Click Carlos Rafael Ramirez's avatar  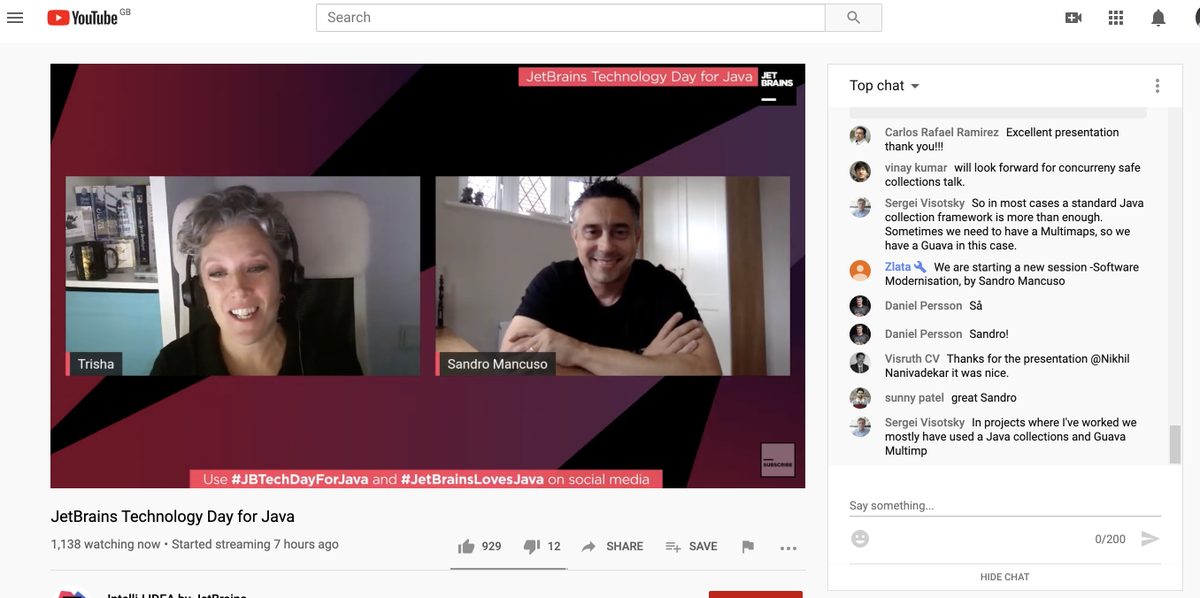[860, 136]
